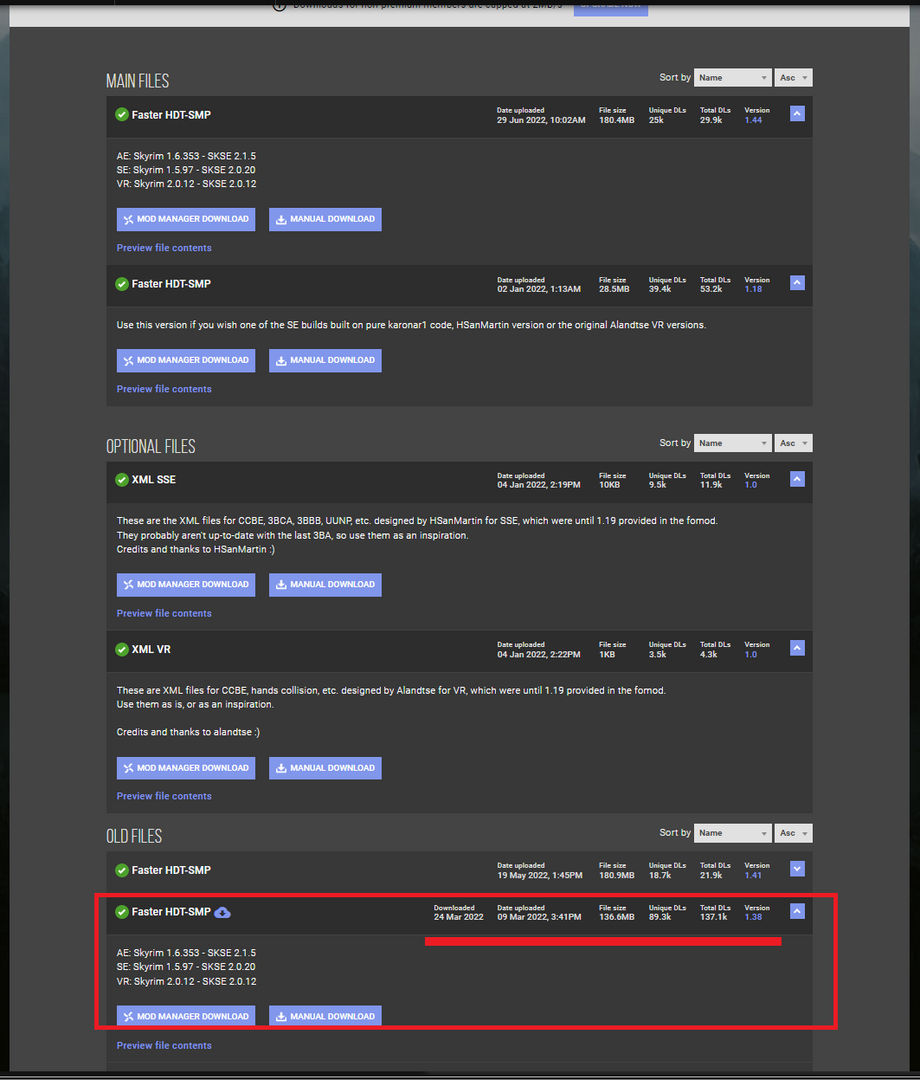Click Mod Manager Download for version 1.38
The width and height of the screenshot is (920, 1080).
[x=186, y=1016]
